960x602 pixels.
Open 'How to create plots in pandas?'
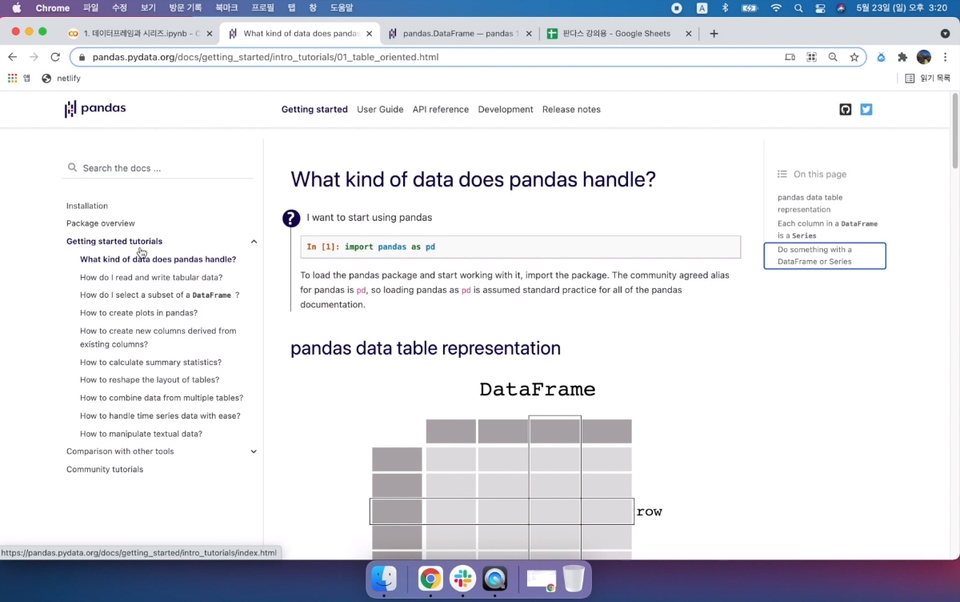[x=139, y=313]
